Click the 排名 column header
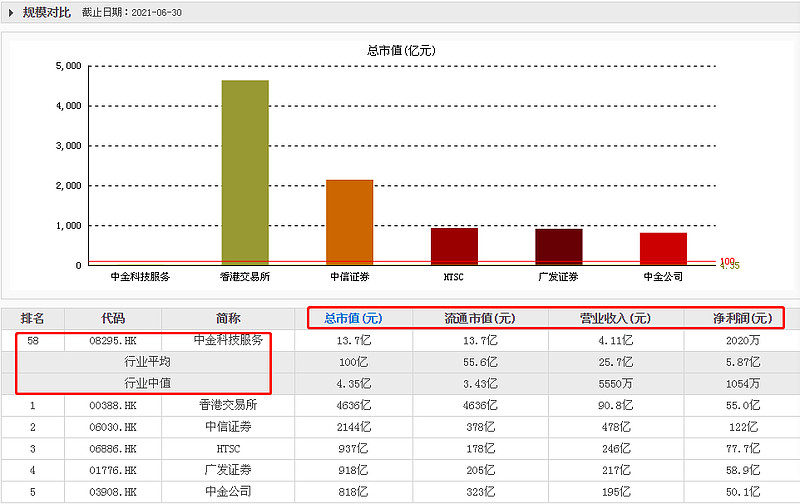 click(x=33, y=318)
